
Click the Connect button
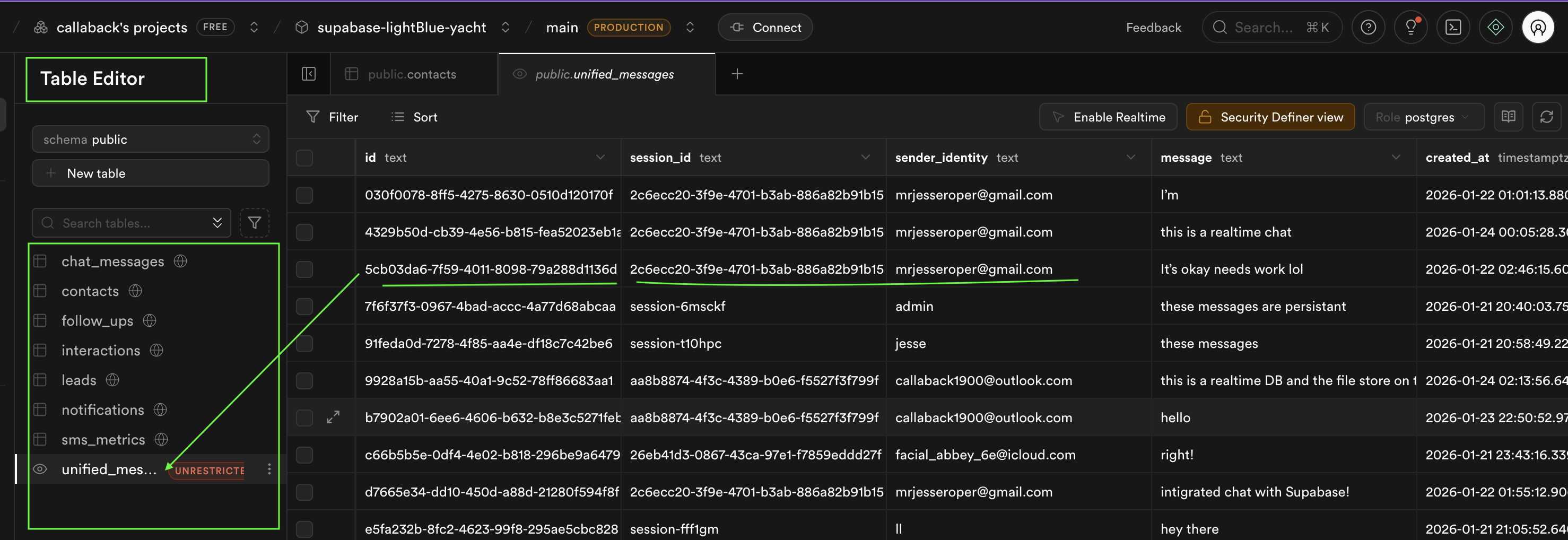coord(764,27)
